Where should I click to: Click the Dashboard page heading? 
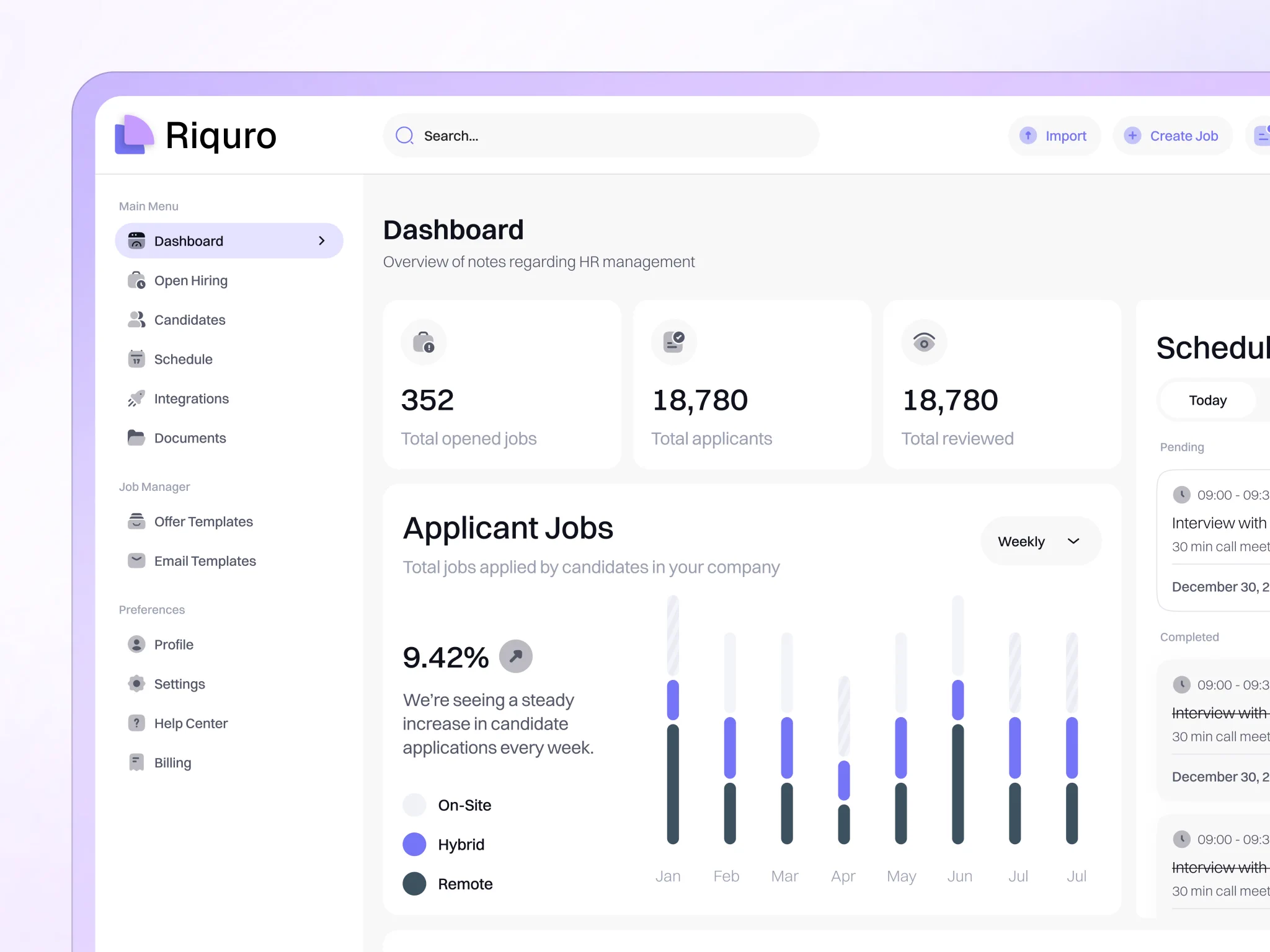point(453,230)
